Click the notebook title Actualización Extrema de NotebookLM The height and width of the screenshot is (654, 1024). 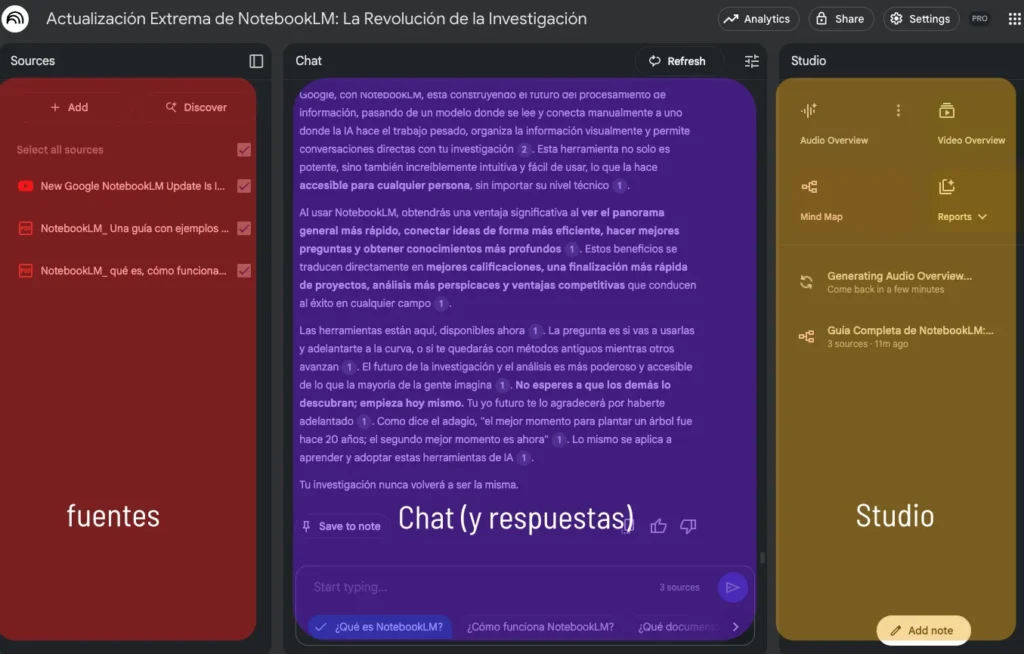click(x=316, y=19)
